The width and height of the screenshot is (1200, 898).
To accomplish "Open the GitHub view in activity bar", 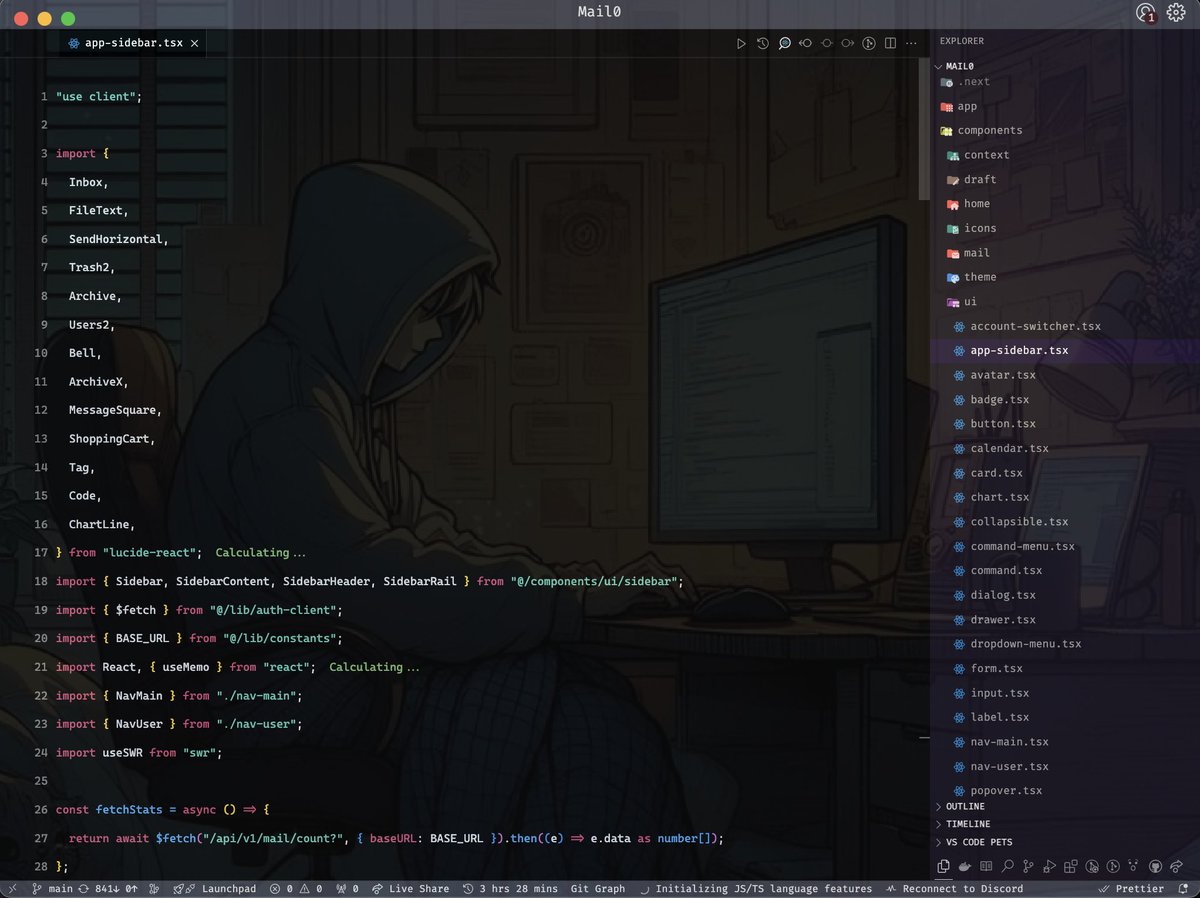I will point(1155,866).
